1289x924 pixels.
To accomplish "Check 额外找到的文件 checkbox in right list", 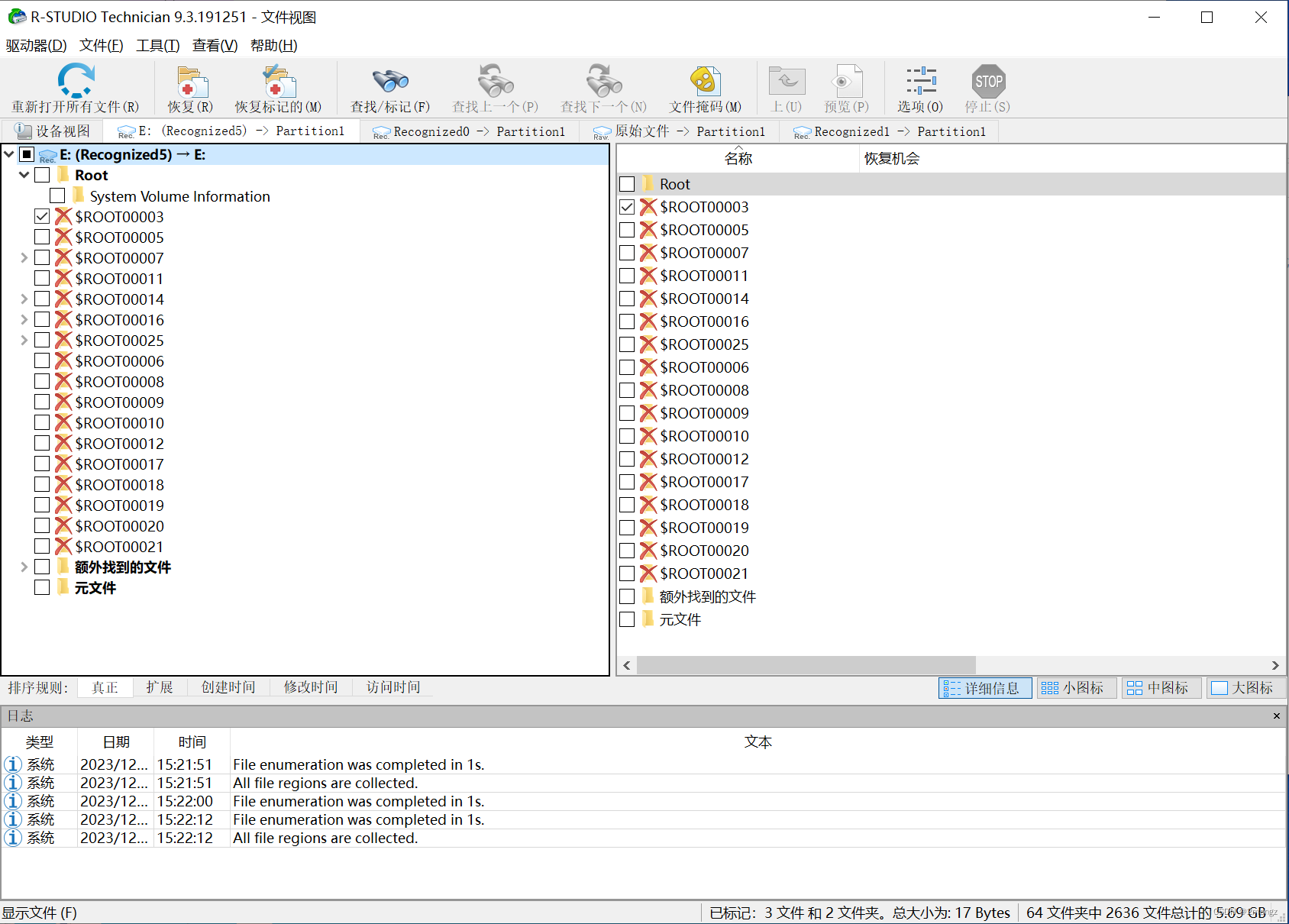I will coord(627,596).
